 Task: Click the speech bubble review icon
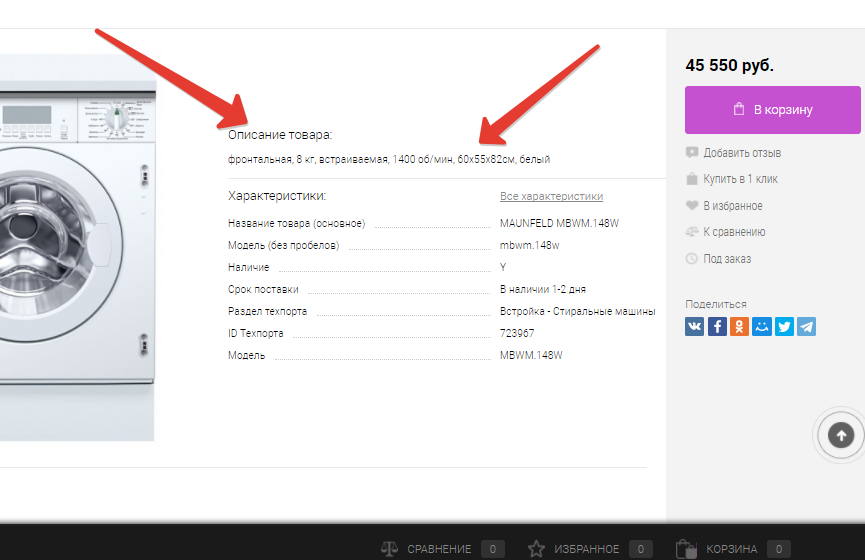coord(692,153)
